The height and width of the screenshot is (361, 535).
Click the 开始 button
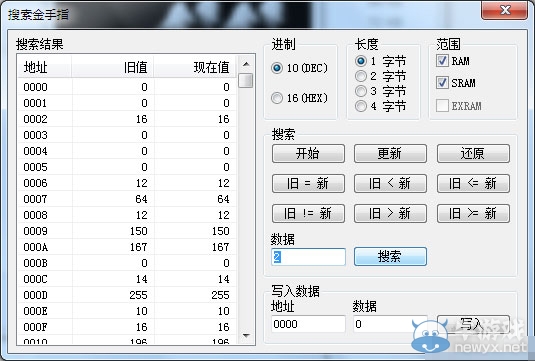point(308,153)
